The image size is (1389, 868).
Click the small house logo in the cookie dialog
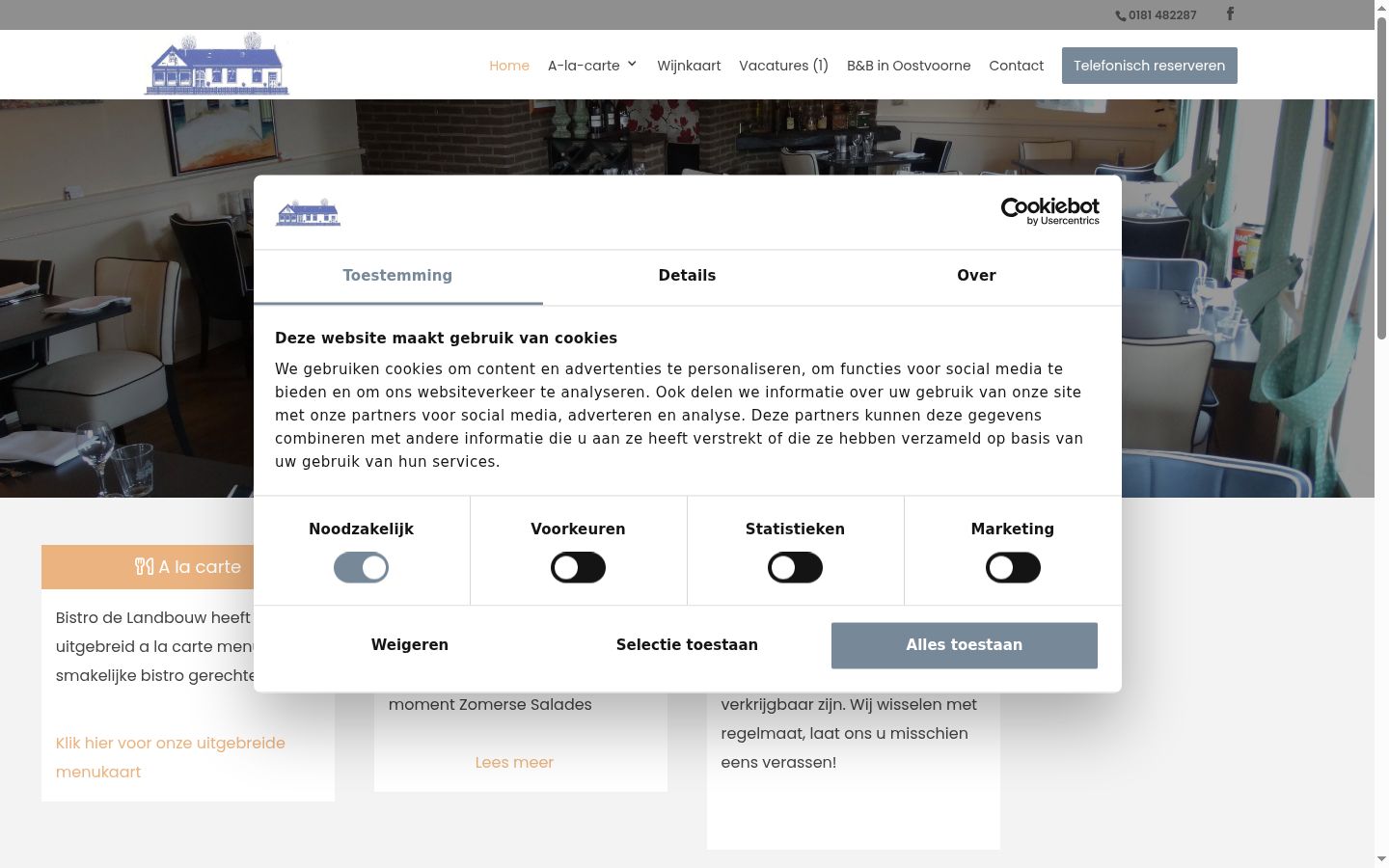tap(309, 212)
